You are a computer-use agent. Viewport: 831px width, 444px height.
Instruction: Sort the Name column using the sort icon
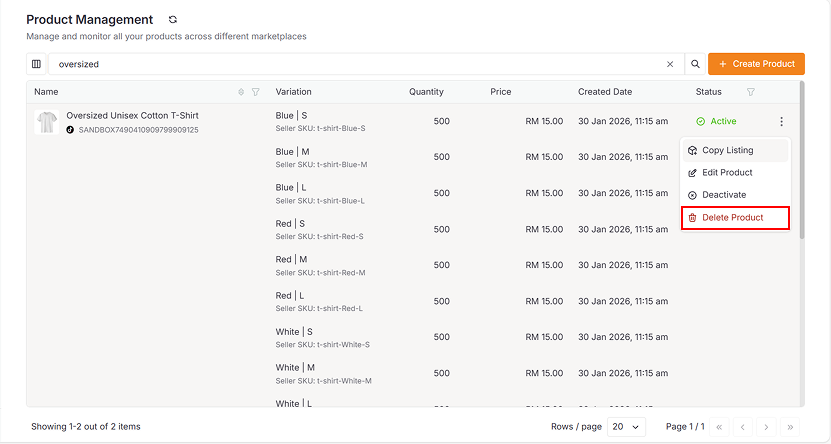pos(241,92)
